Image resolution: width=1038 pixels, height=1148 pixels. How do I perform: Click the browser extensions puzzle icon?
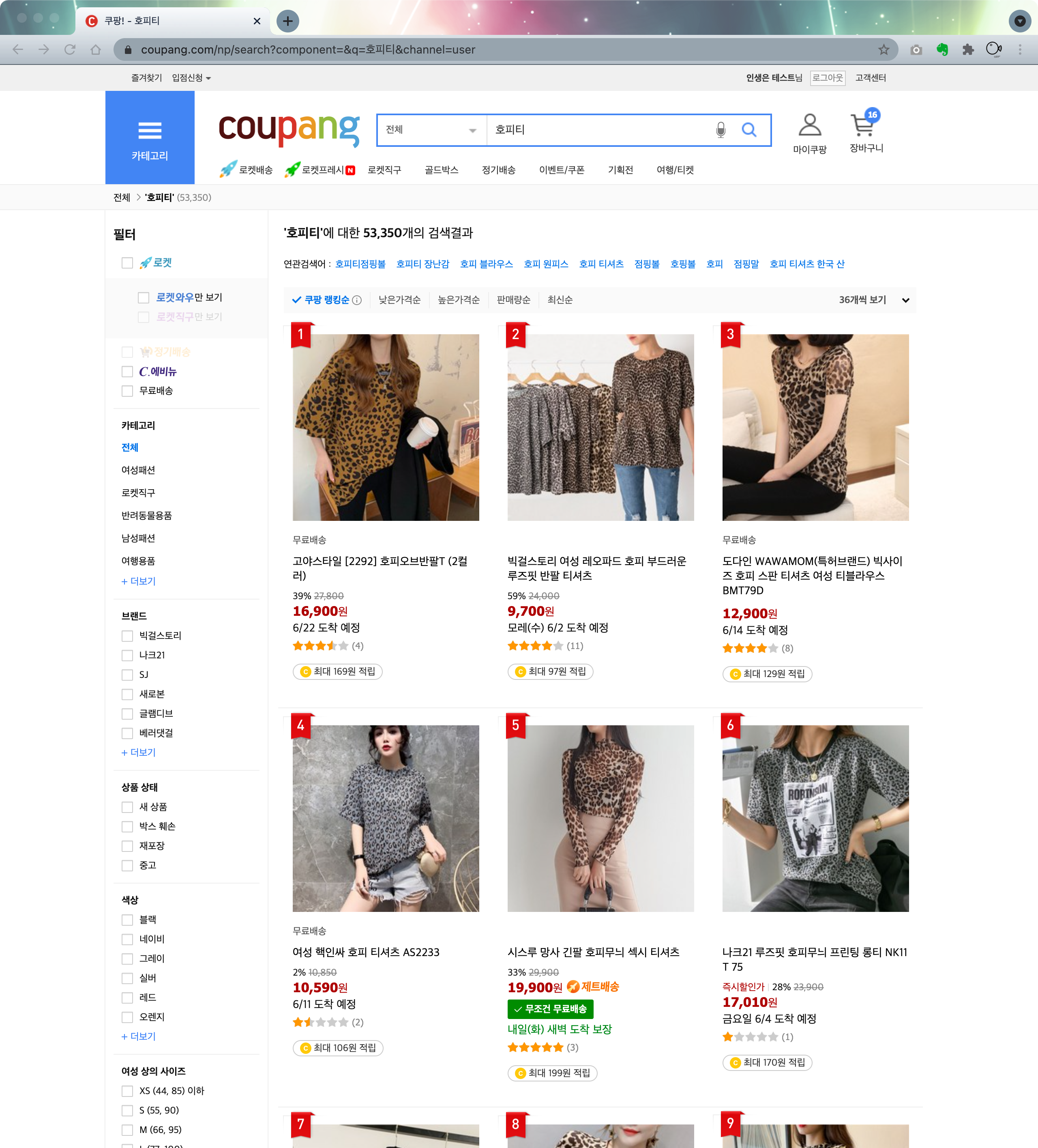click(968, 49)
